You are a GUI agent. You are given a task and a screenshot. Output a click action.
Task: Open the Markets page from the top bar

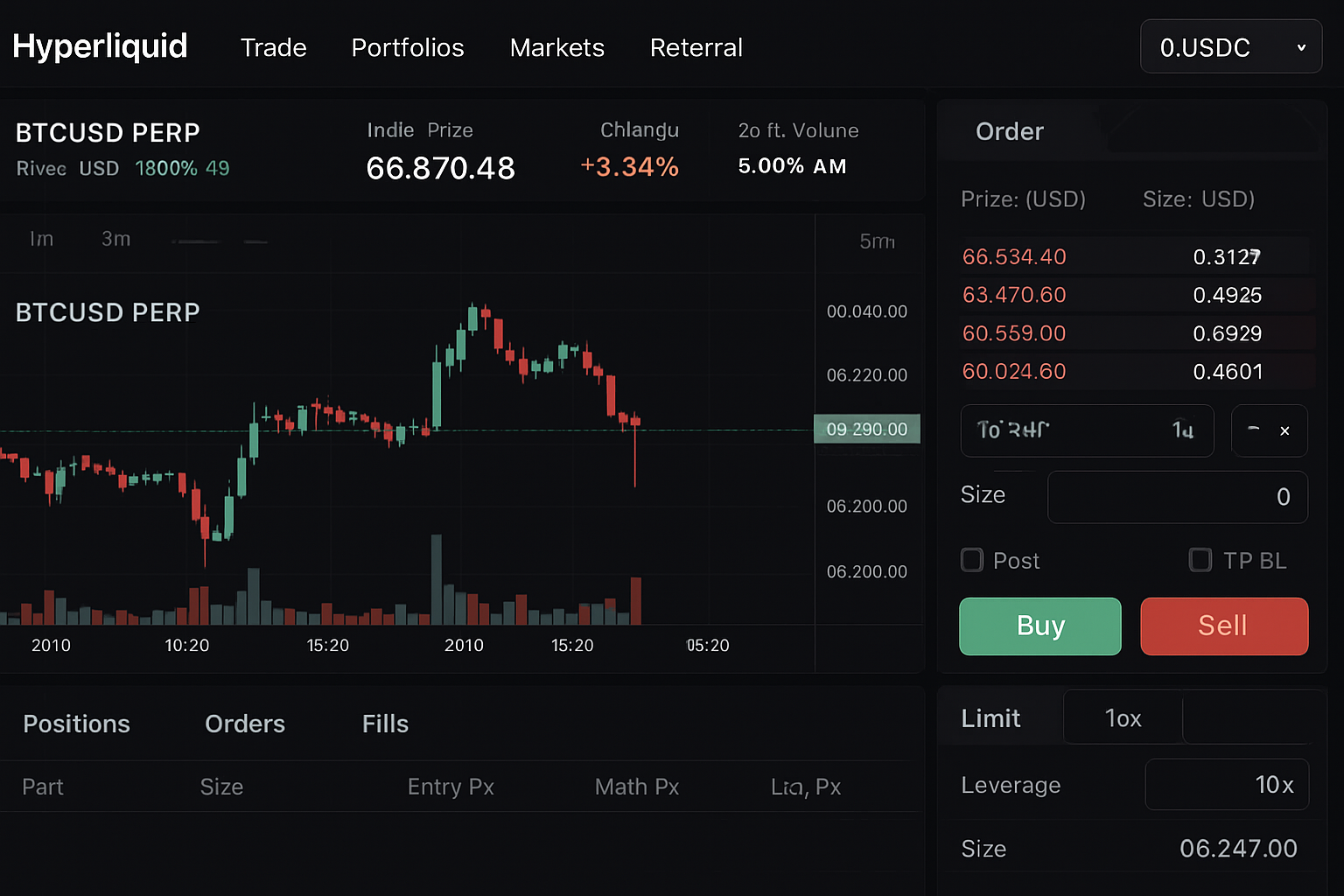(557, 48)
